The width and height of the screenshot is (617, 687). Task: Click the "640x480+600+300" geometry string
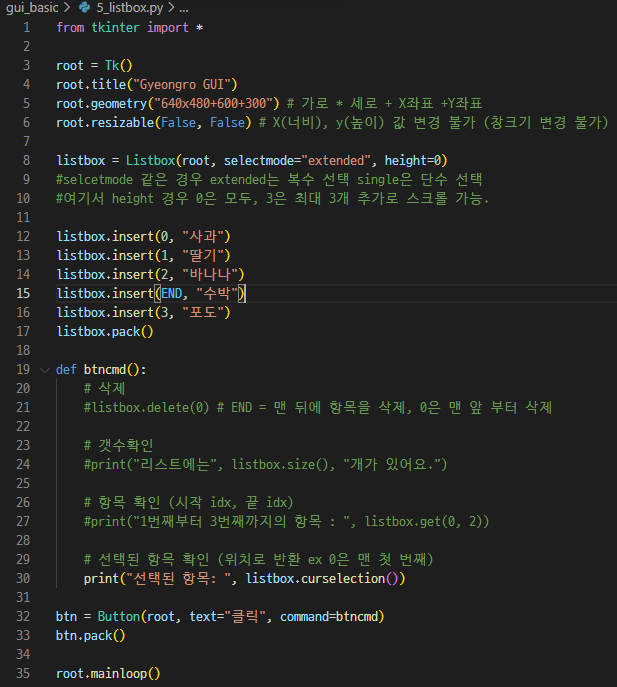click(x=214, y=104)
